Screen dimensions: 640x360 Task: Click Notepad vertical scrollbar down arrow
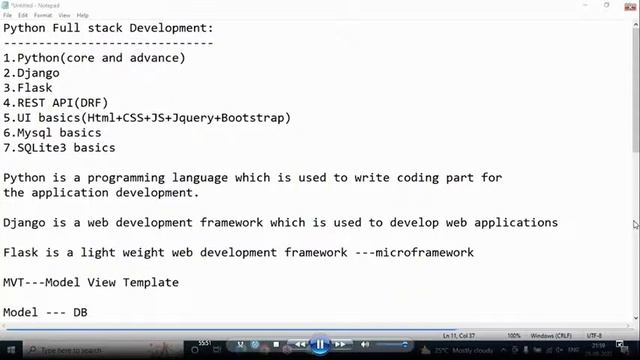click(636, 318)
